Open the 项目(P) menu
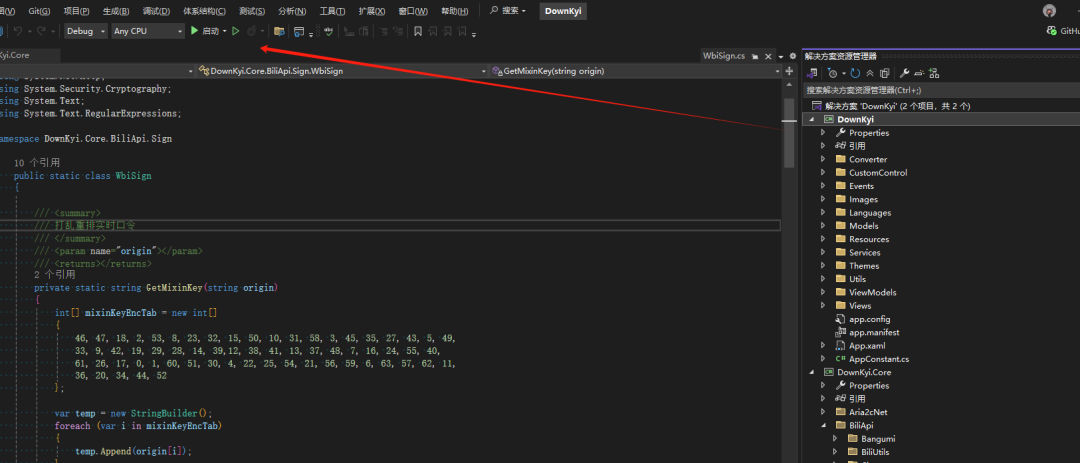 [x=76, y=12]
